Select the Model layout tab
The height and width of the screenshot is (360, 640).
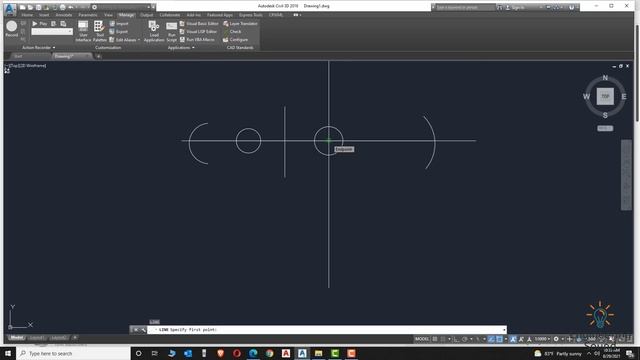click(16, 338)
